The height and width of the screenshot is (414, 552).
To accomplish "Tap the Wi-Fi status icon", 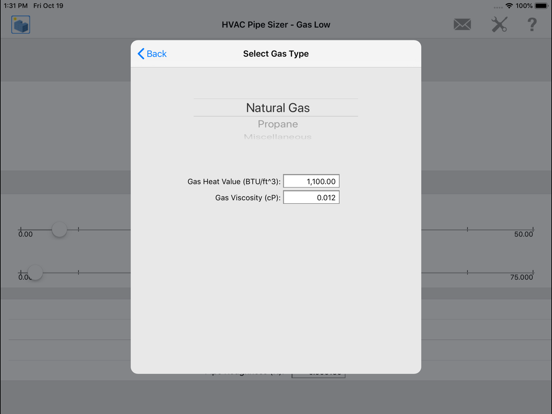I will [x=509, y=6].
